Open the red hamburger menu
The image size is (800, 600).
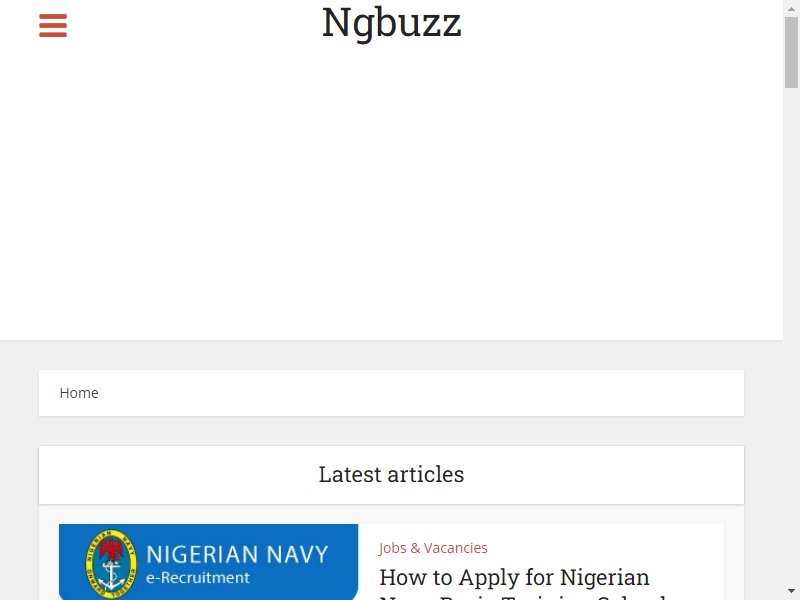tap(53, 26)
